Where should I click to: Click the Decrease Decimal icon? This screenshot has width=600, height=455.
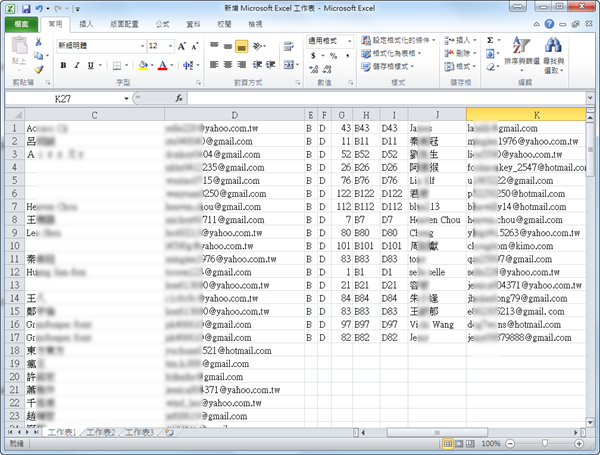(327, 69)
